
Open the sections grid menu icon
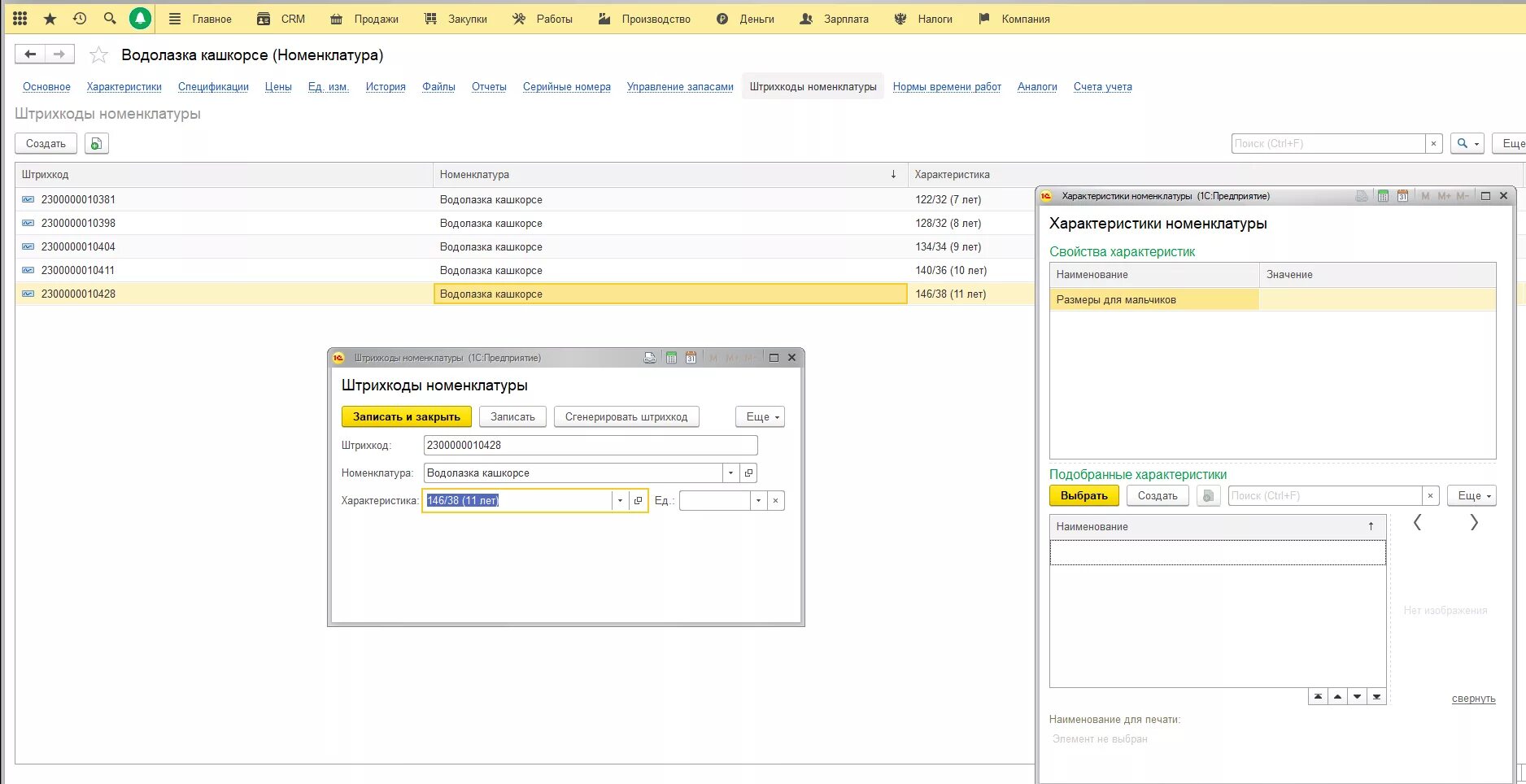20,18
